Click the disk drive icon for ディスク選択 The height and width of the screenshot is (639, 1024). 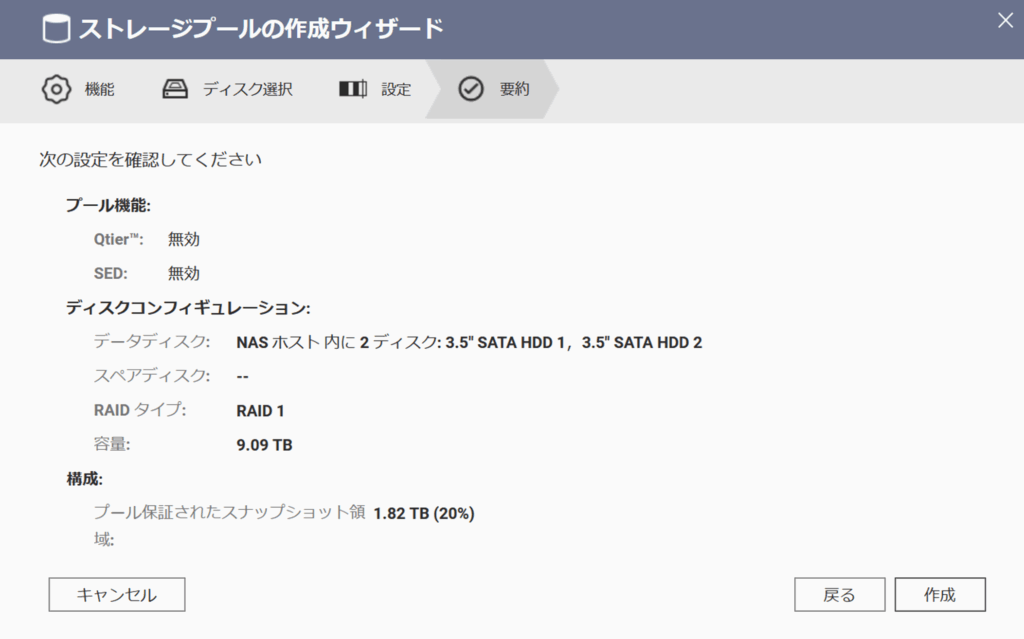[175, 89]
